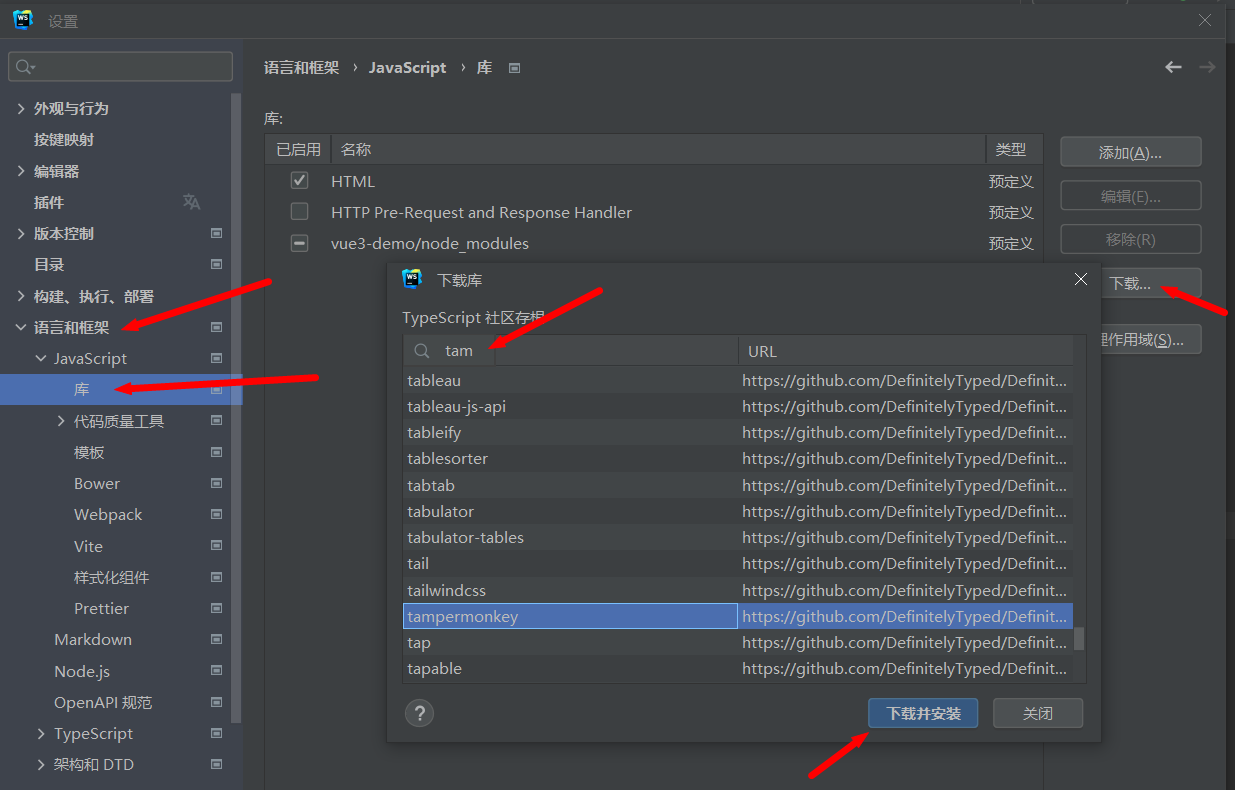Image resolution: width=1235 pixels, height=790 pixels.
Task: Uncheck the HTML library checkbox
Action: 299,181
